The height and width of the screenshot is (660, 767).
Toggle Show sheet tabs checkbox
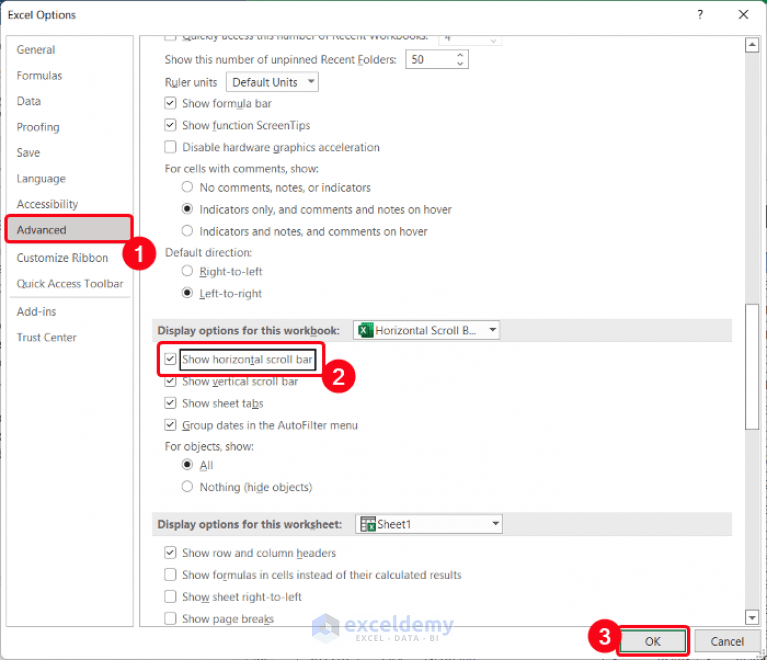[x=170, y=403]
